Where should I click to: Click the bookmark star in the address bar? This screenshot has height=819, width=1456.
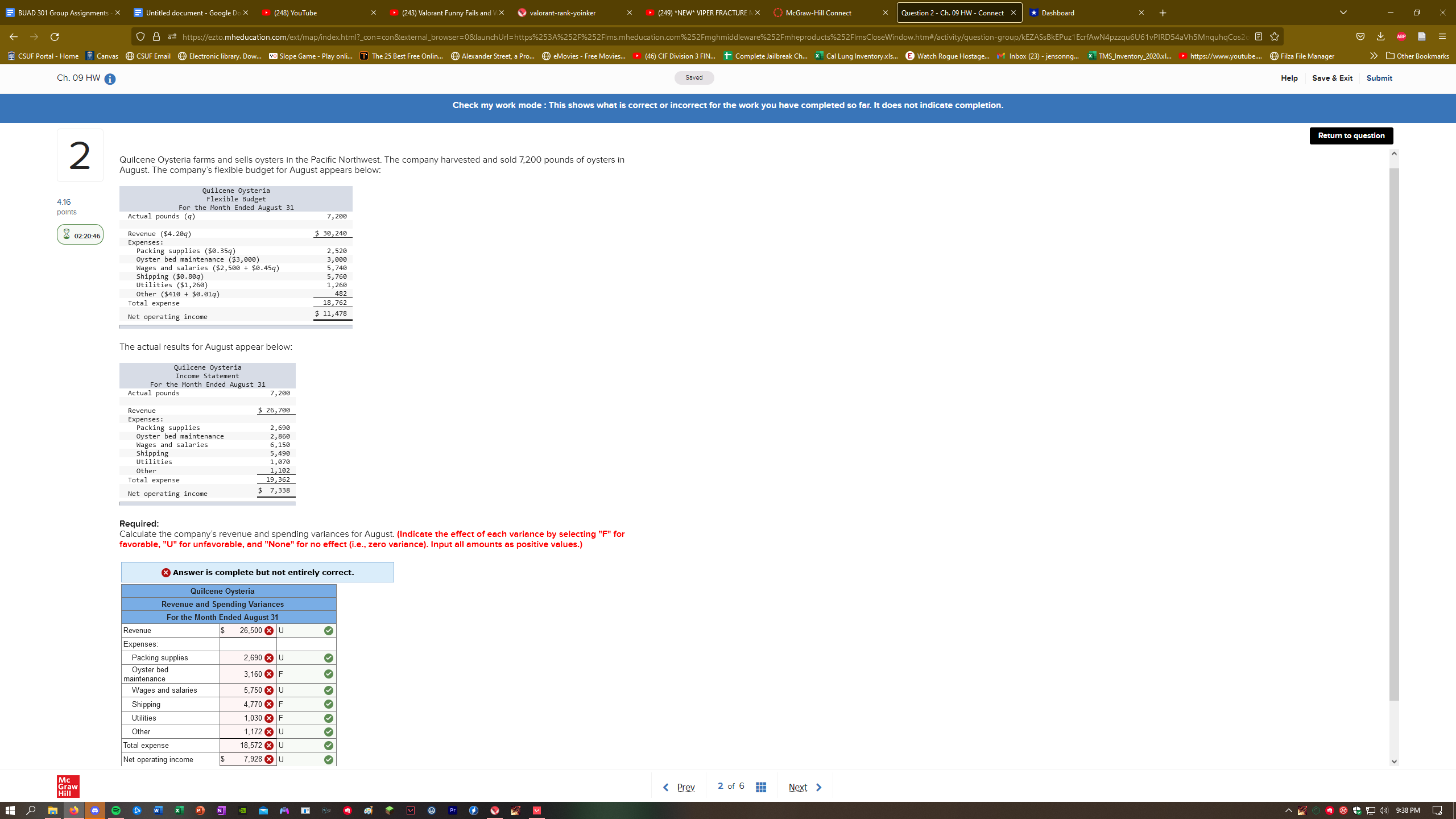pyautogui.click(x=1274, y=36)
